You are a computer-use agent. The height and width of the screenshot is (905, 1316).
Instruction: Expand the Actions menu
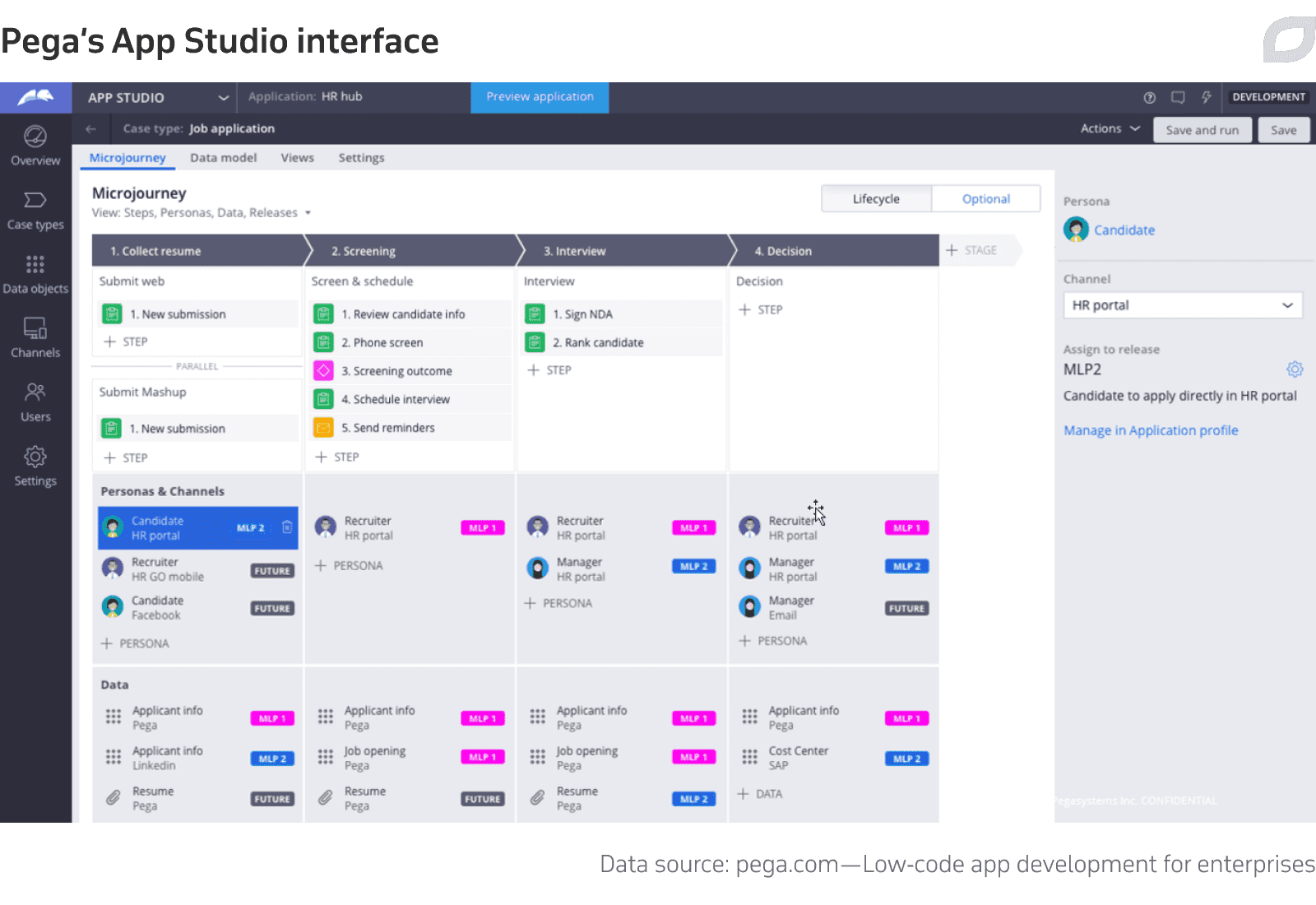(1110, 128)
